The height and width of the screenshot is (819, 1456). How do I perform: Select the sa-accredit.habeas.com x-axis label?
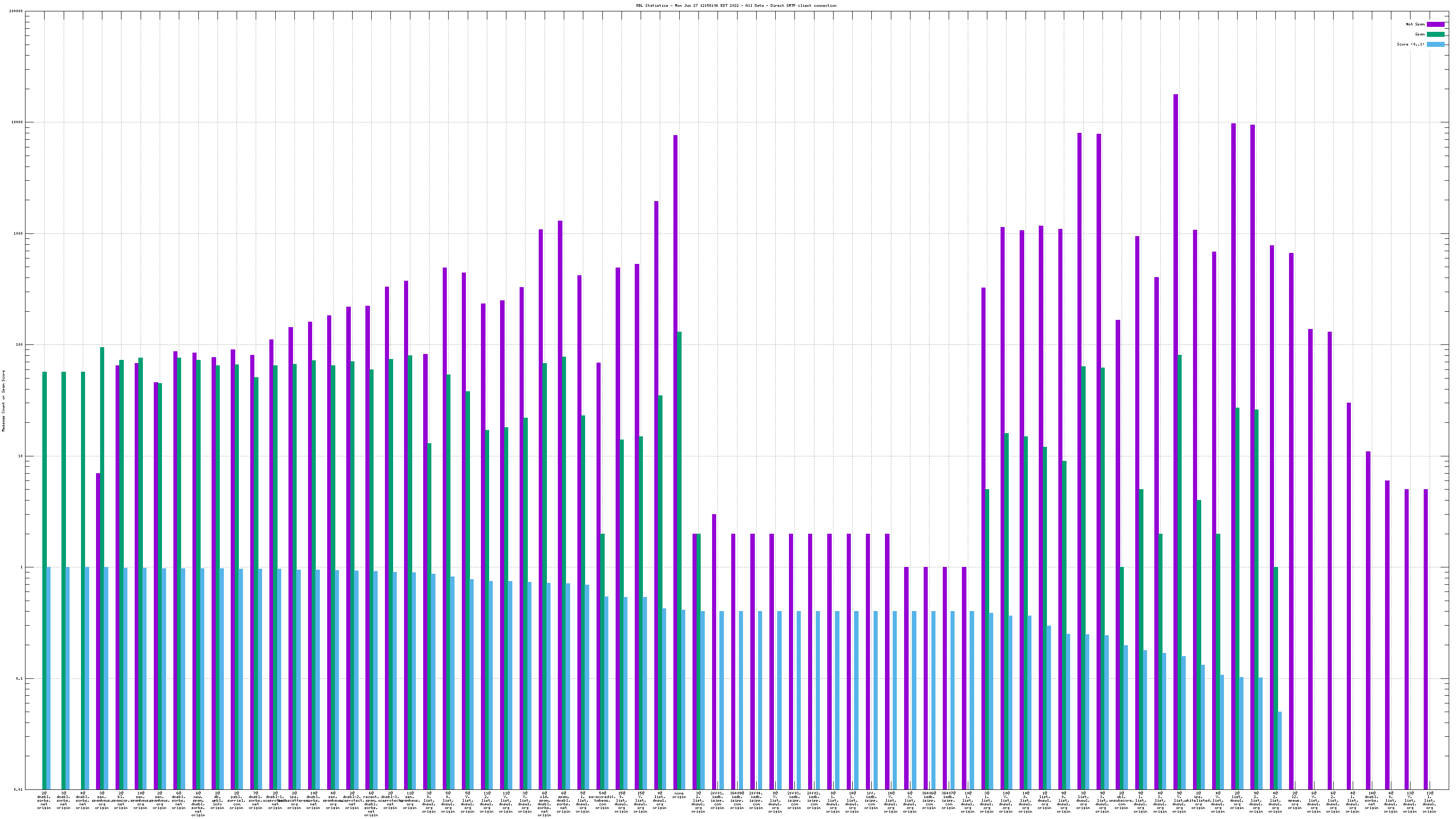(602, 800)
